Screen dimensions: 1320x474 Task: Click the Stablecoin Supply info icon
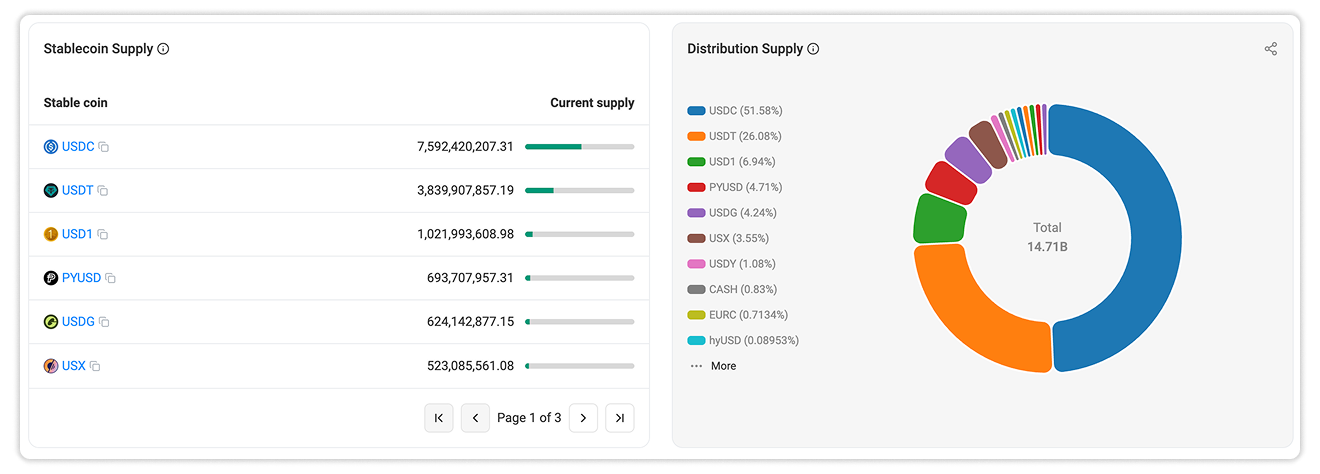pyautogui.click(x=163, y=49)
